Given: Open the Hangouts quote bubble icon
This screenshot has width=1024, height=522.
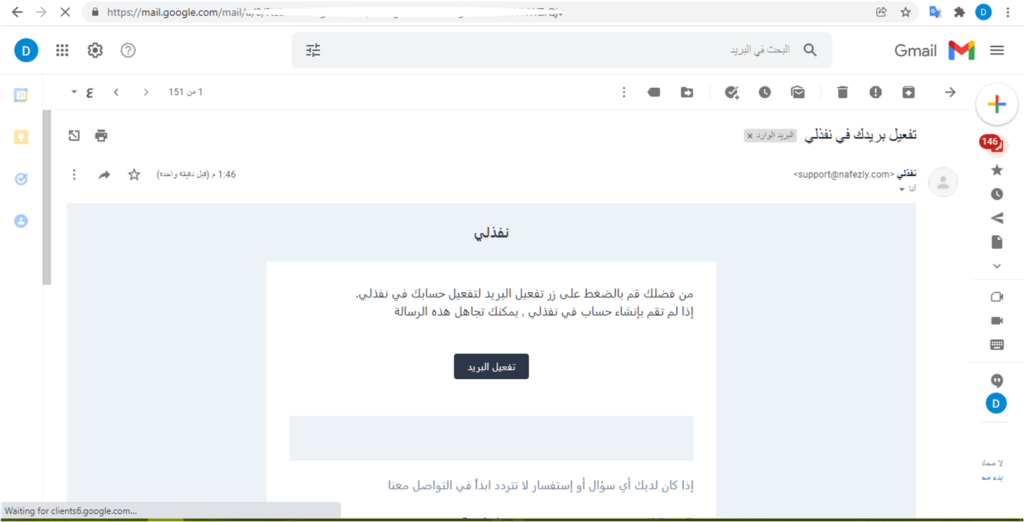Looking at the screenshot, I should coord(997,381).
